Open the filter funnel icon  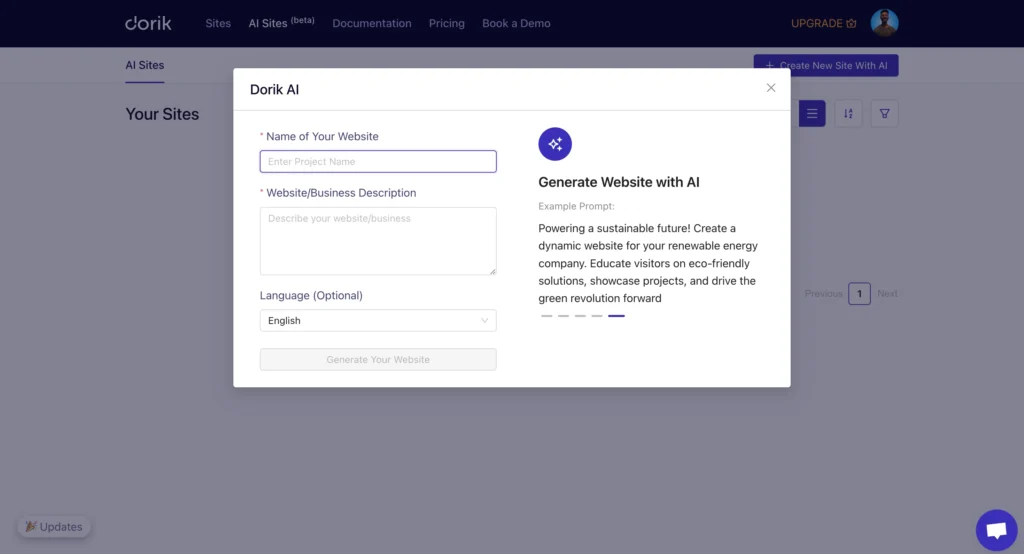click(884, 114)
